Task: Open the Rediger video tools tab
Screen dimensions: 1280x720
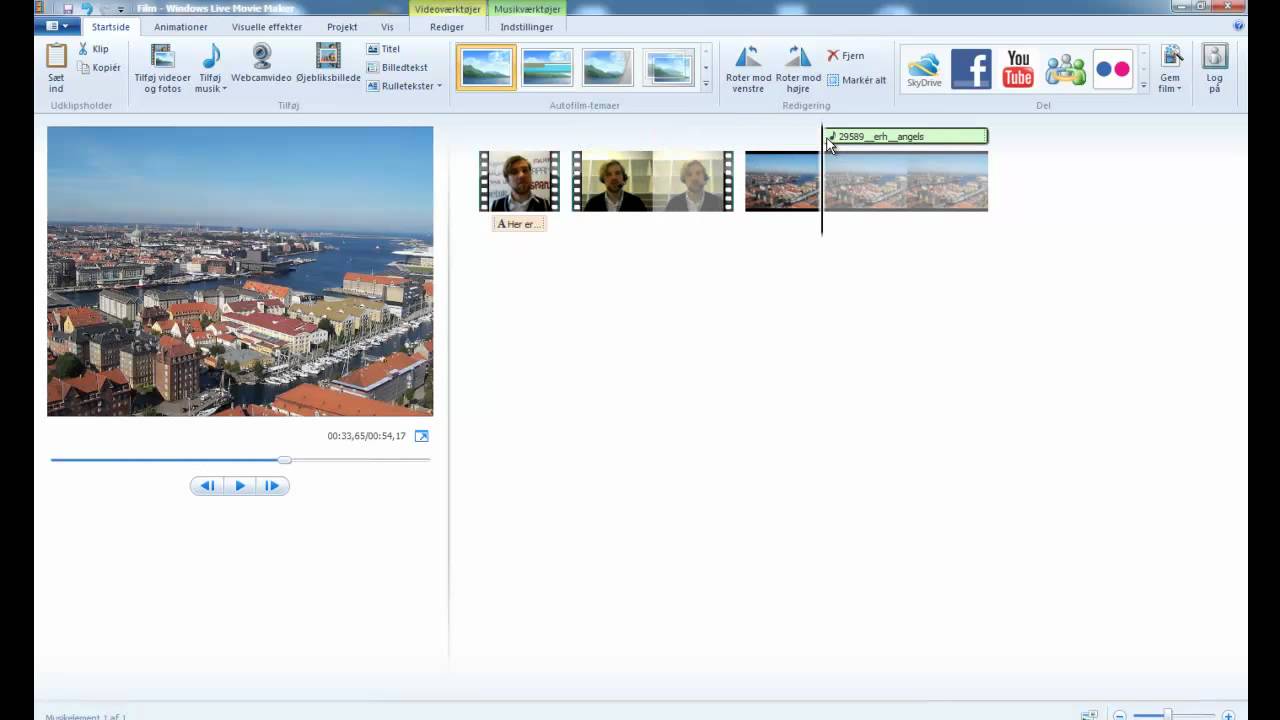Action: (x=447, y=27)
